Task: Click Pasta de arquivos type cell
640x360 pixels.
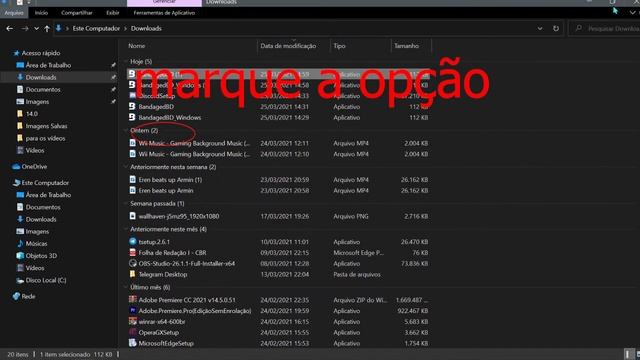Action: pos(357,274)
